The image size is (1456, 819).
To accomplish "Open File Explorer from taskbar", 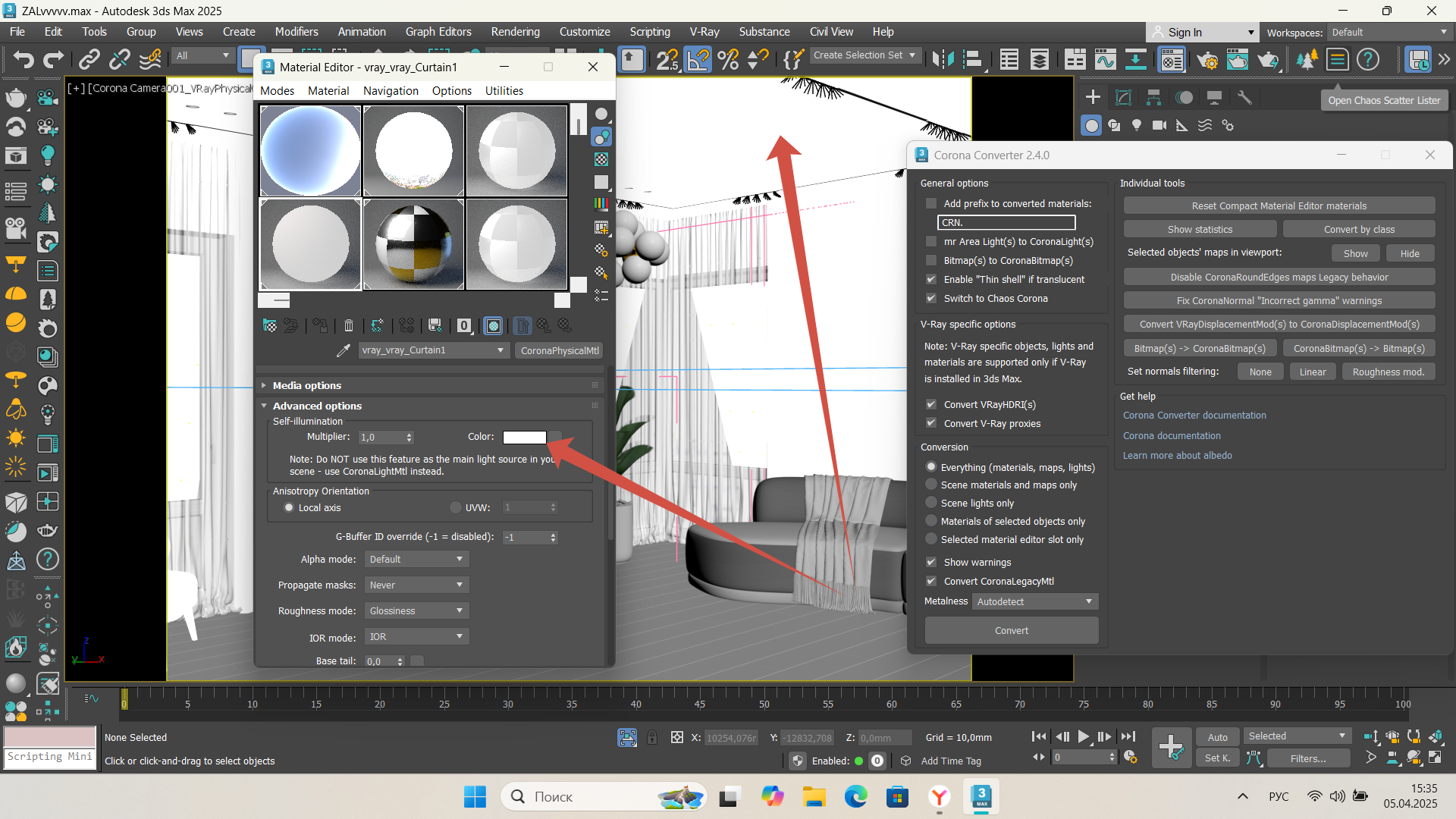I will coord(814,796).
